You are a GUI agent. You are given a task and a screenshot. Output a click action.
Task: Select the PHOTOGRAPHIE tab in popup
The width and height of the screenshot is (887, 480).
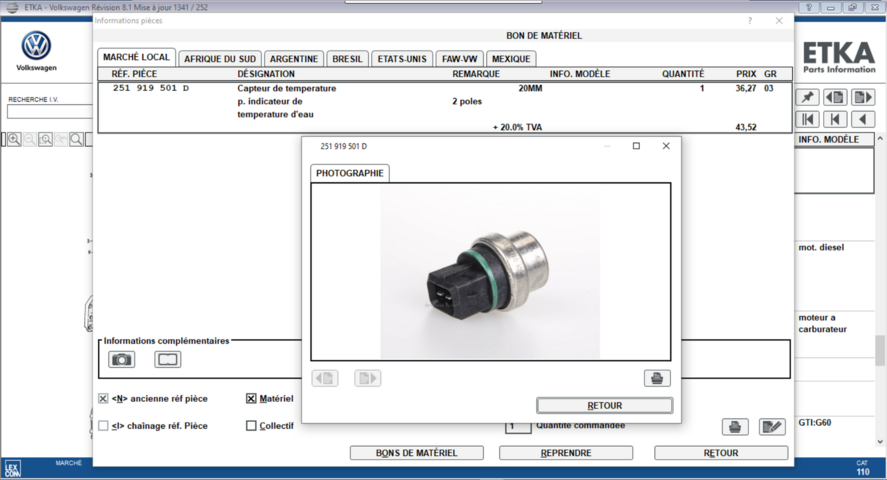(350, 173)
